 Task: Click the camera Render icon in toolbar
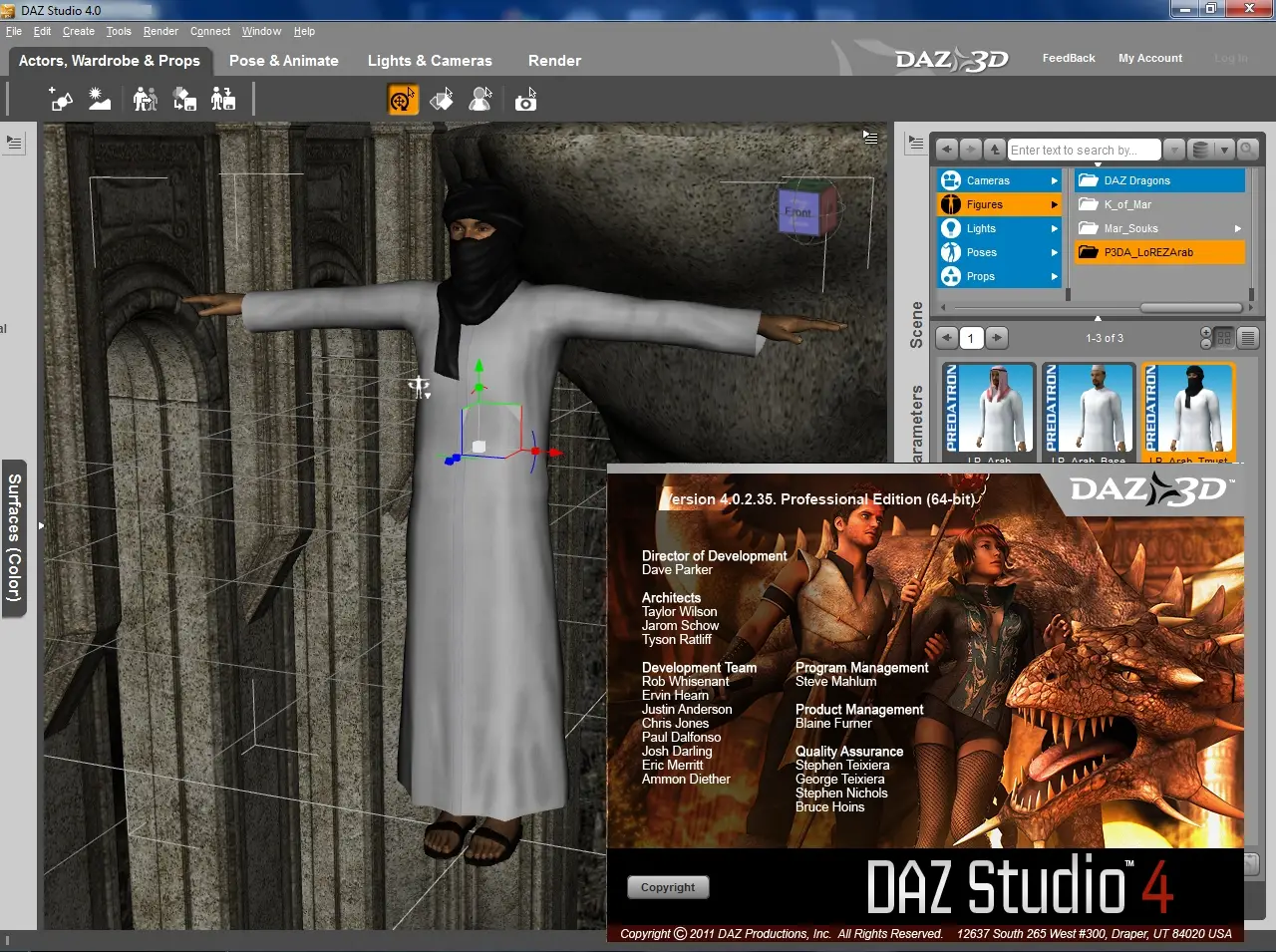[525, 100]
